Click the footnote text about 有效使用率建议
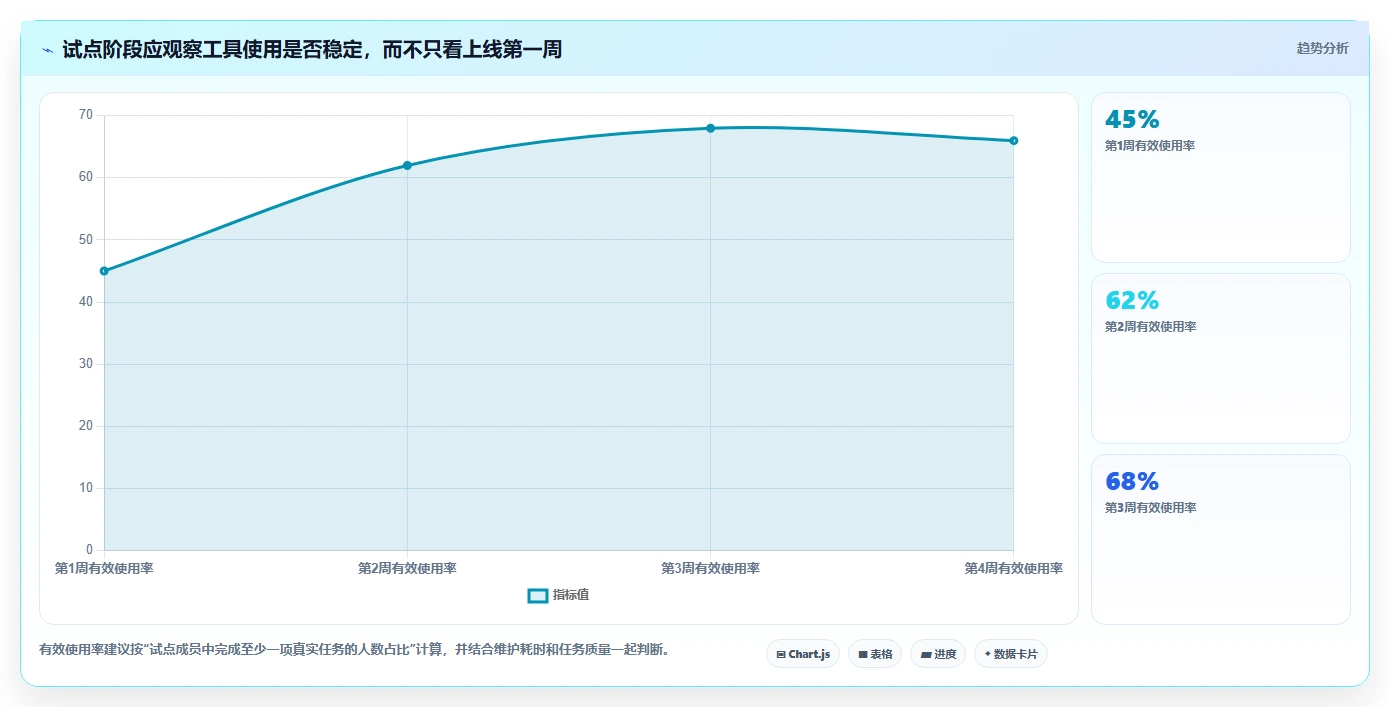The width and height of the screenshot is (1390, 707). (355, 650)
